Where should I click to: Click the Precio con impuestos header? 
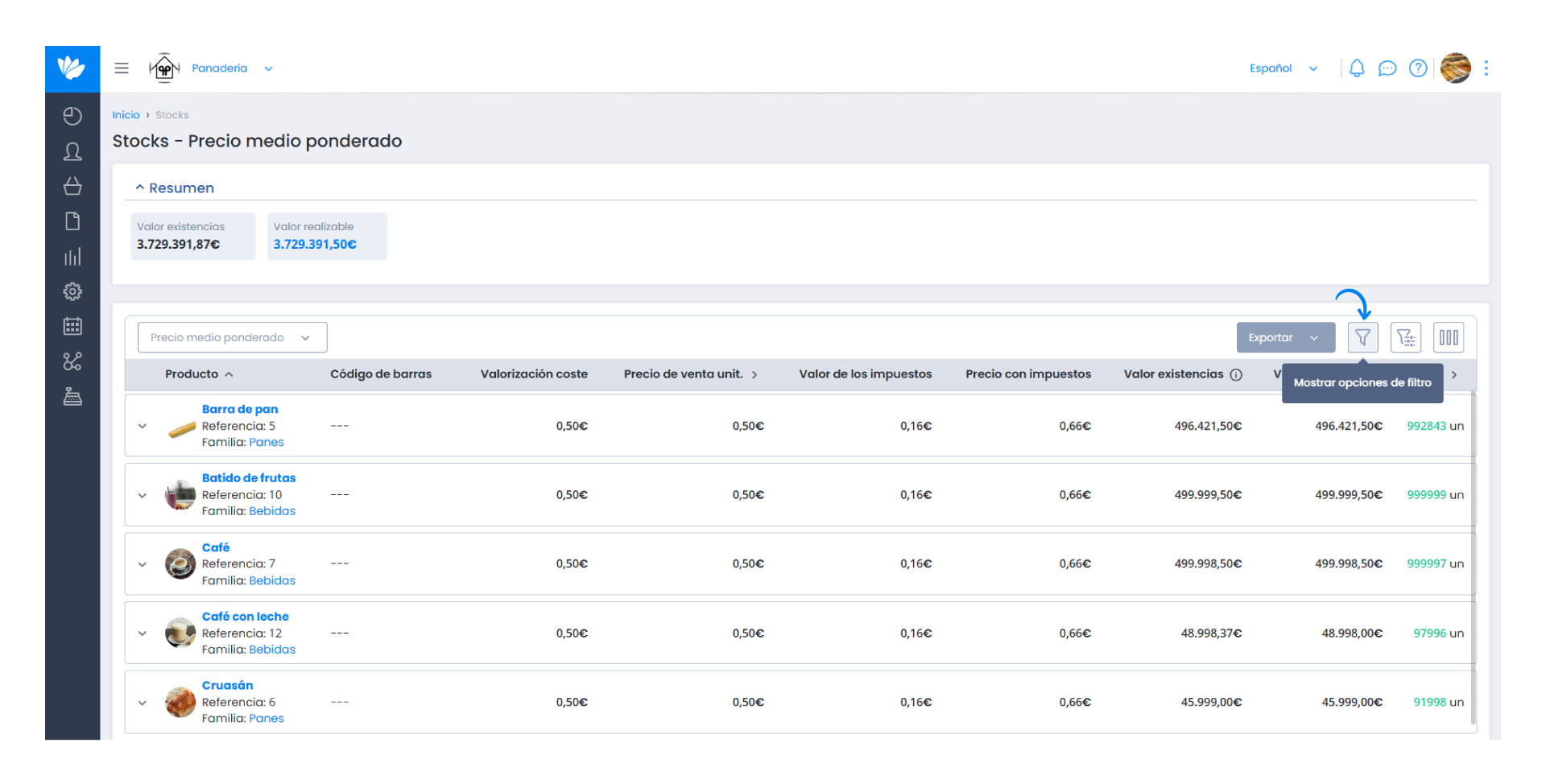[x=1028, y=374]
